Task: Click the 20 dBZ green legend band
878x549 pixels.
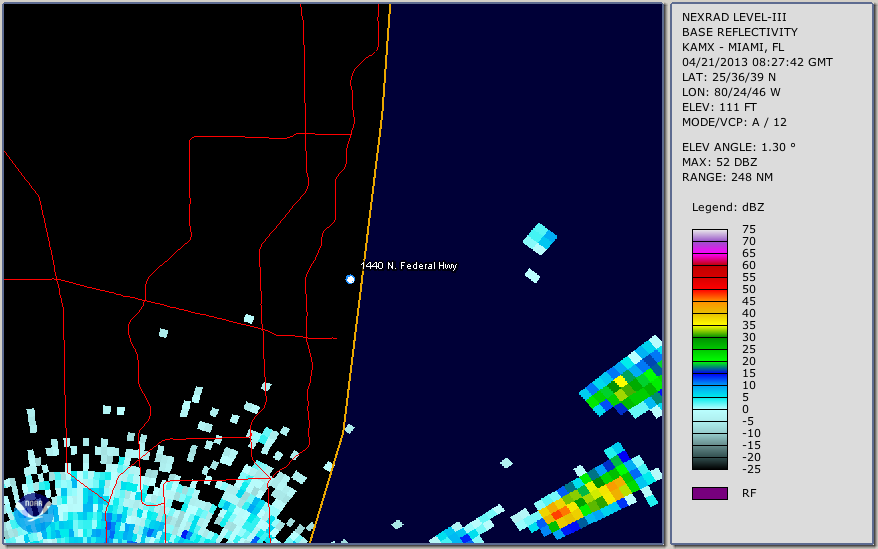Action: tap(709, 367)
